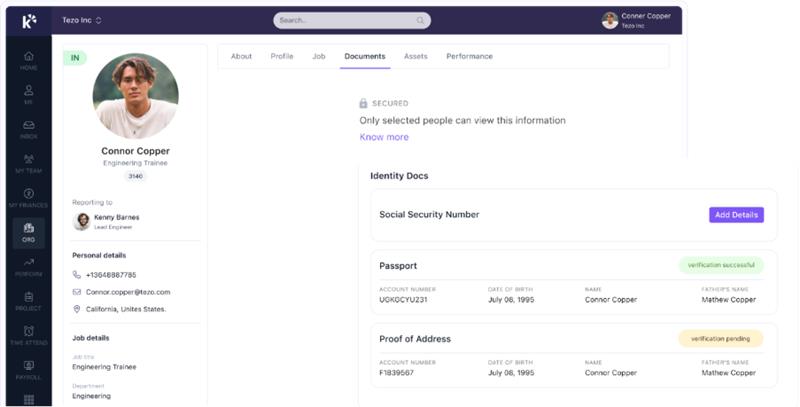Click the Proof of Address card title
800x407 pixels.
[415, 339]
